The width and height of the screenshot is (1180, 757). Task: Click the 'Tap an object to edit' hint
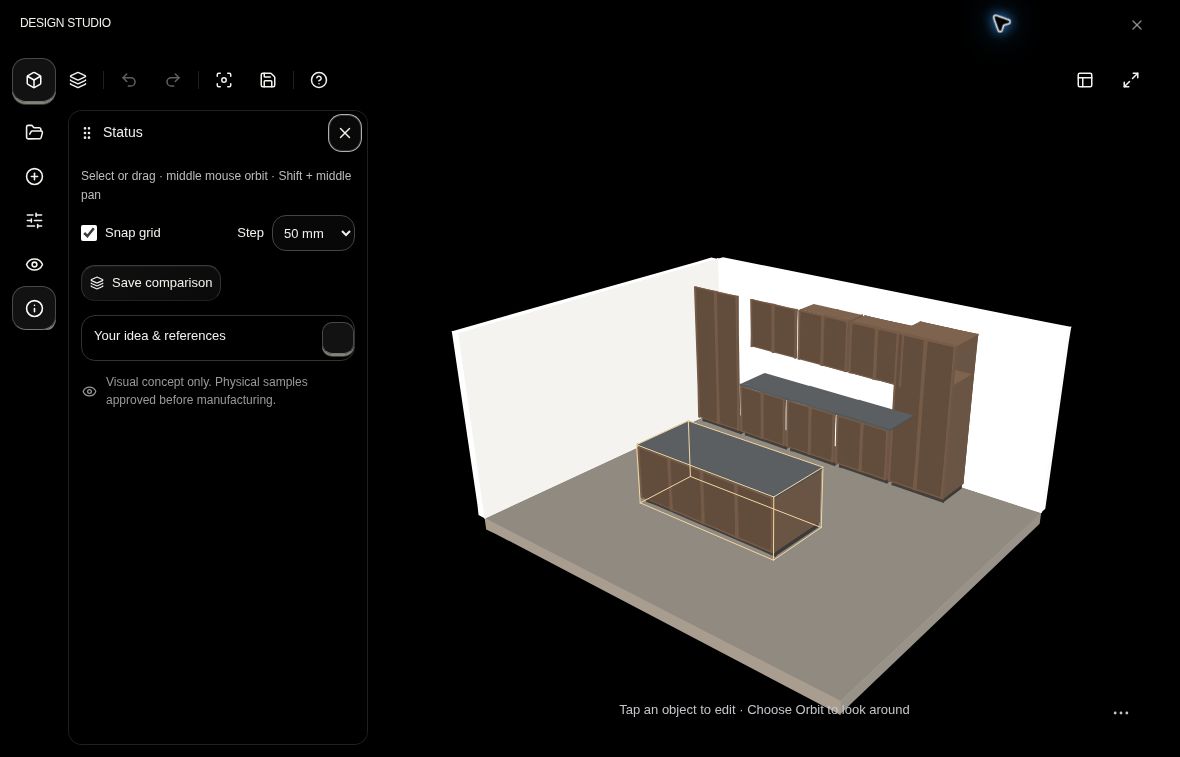[764, 710]
